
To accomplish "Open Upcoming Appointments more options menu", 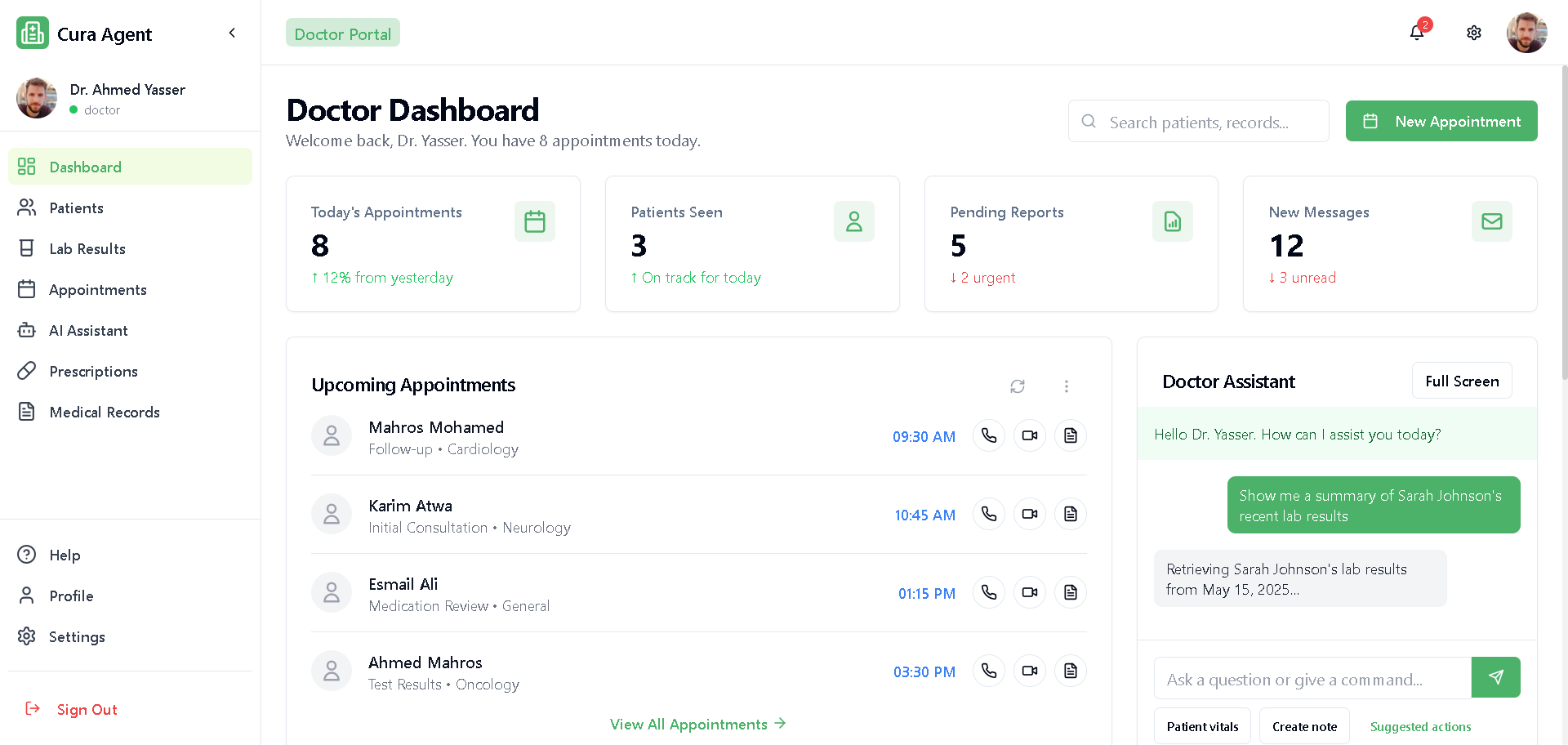I will click(1066, 386).
